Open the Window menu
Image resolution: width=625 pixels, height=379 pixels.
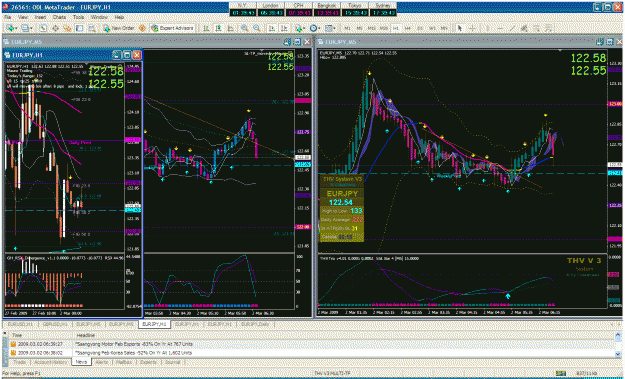point(99,17)
